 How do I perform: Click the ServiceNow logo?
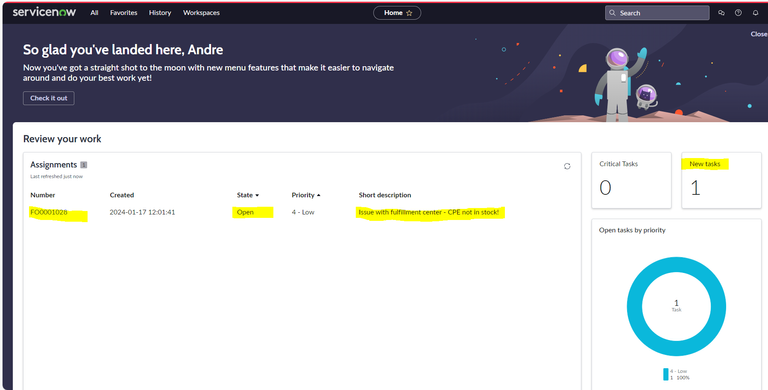[x=44, y=12]
